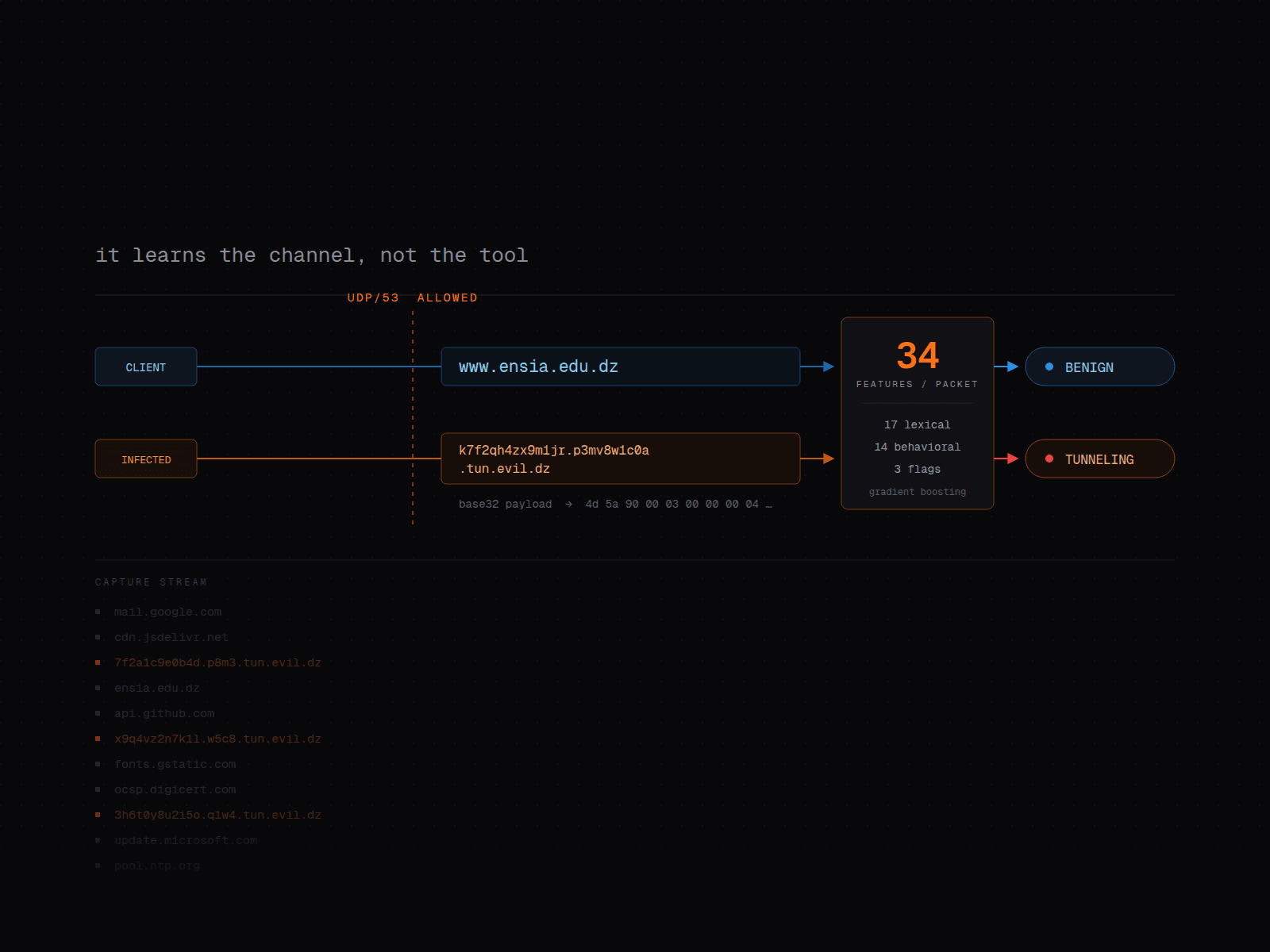Click 3h6t0y8u2i5o.q1w4.tun.evil.dz stream entry
This screenshot has width=1270, height=952.
pyautogui.click(x=217, y=815)
